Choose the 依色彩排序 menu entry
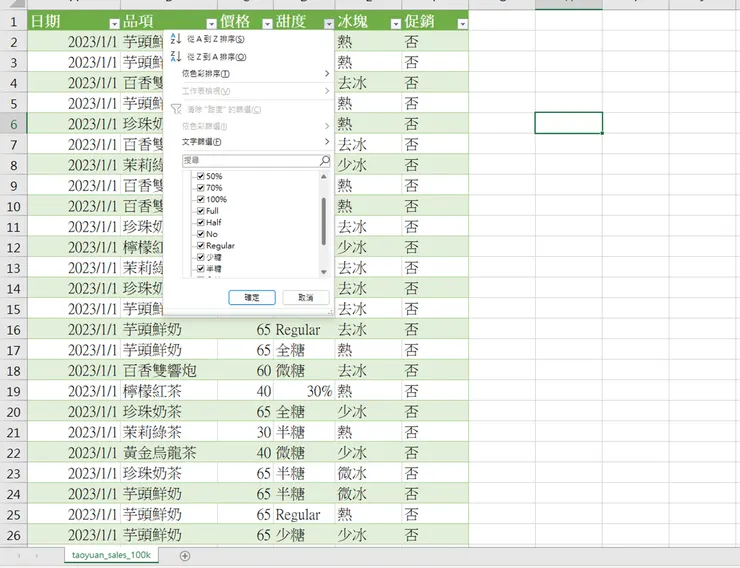 coord(249,74)
